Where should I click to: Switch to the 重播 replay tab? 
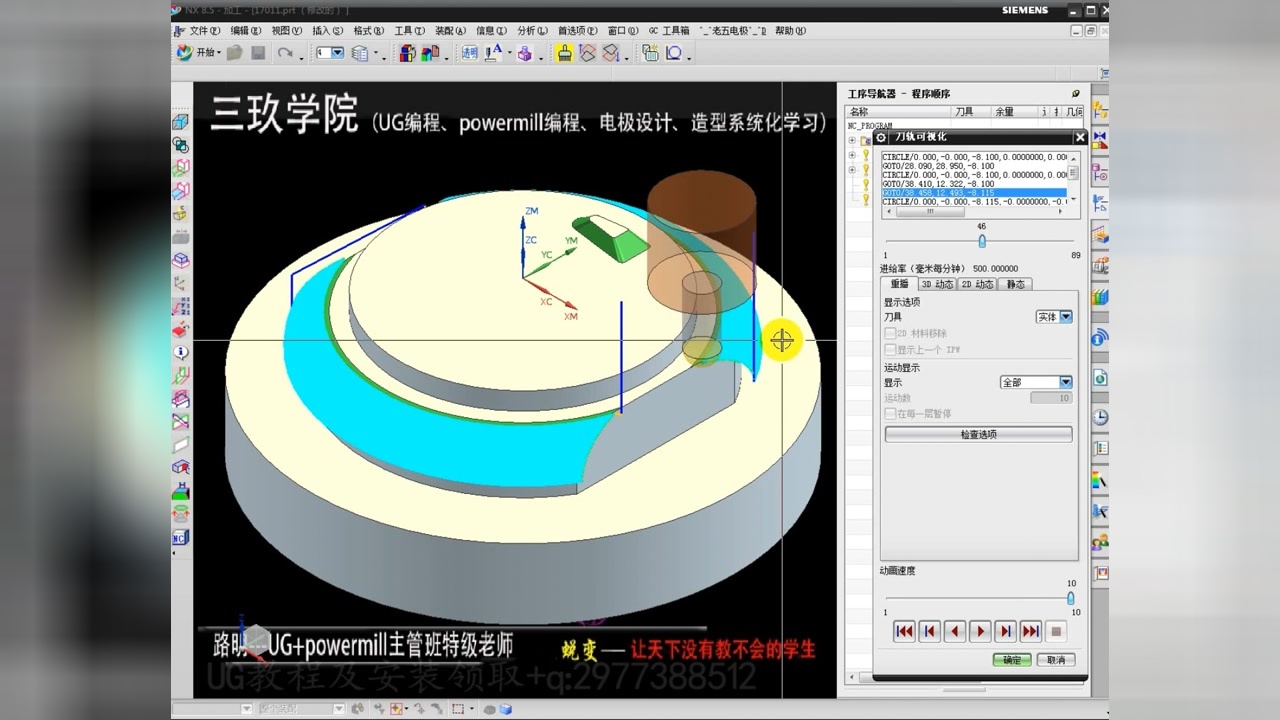coord(899,284)
